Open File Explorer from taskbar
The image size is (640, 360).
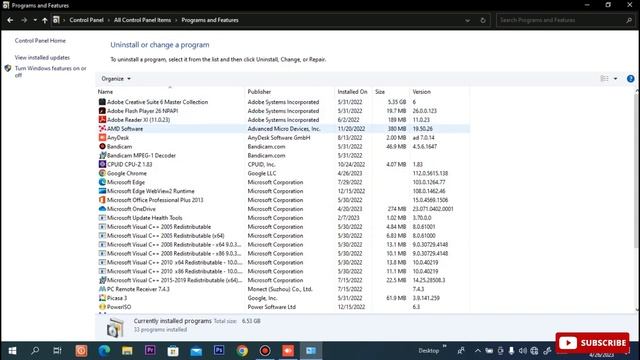(x=127, y=351)
